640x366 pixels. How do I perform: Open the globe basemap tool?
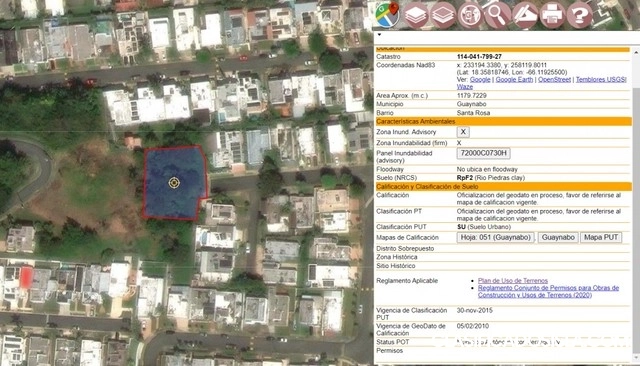click(470, 15)
